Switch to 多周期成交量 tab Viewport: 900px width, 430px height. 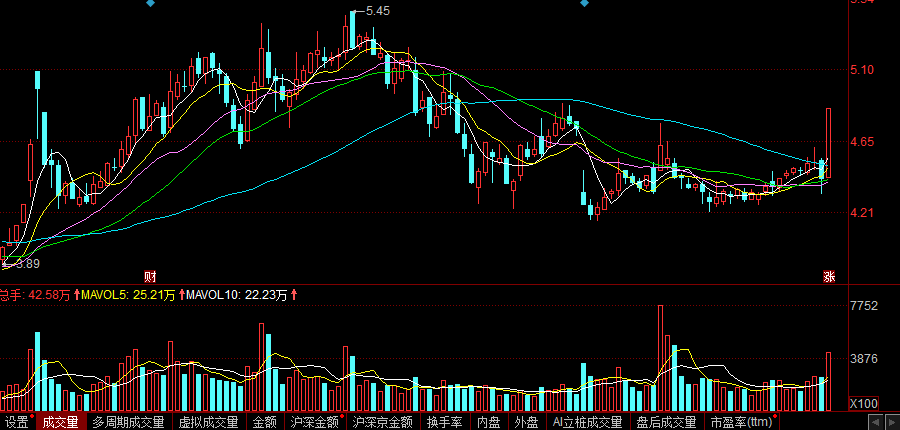coord(128,422)
